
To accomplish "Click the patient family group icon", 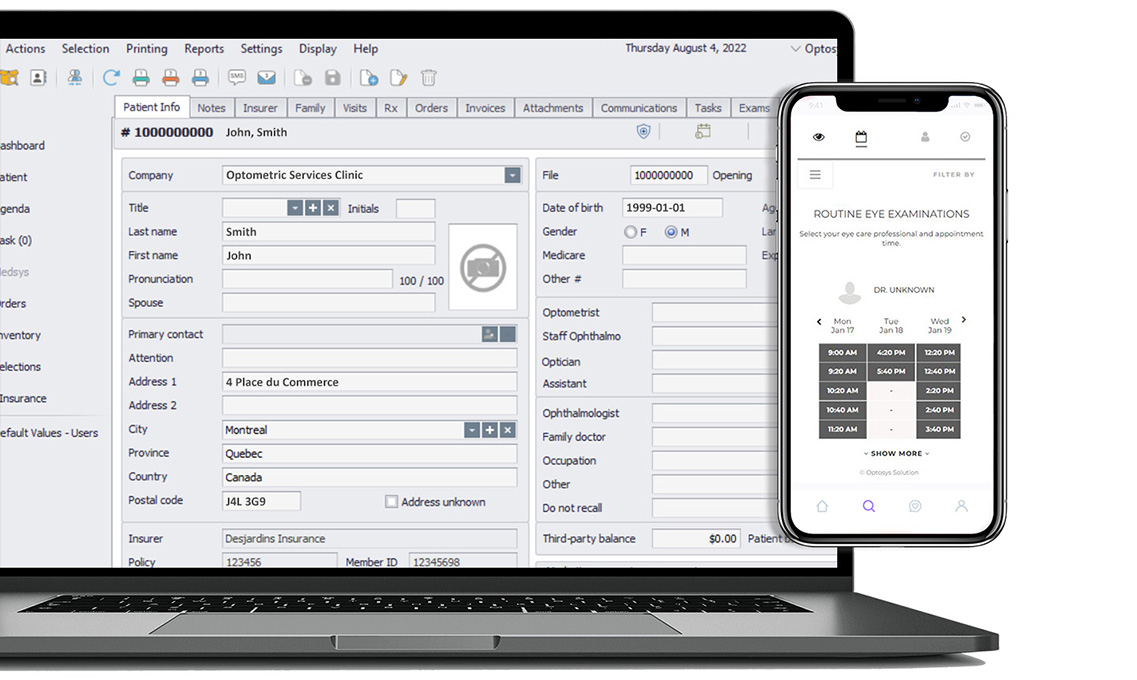I will tap(75, 78).
